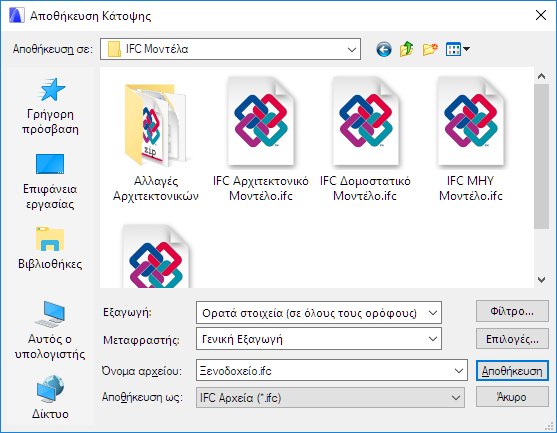
Task: Click the Άκυρο button
Action: 512,397
